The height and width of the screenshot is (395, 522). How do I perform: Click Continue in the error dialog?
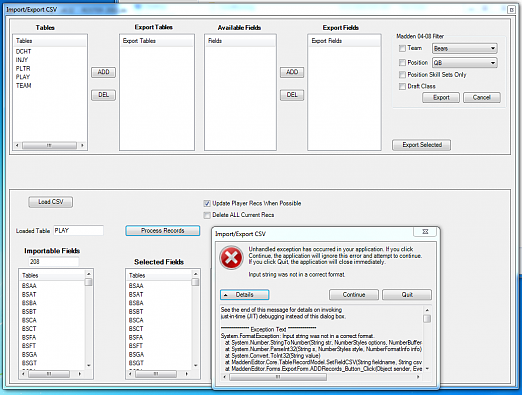354,295
